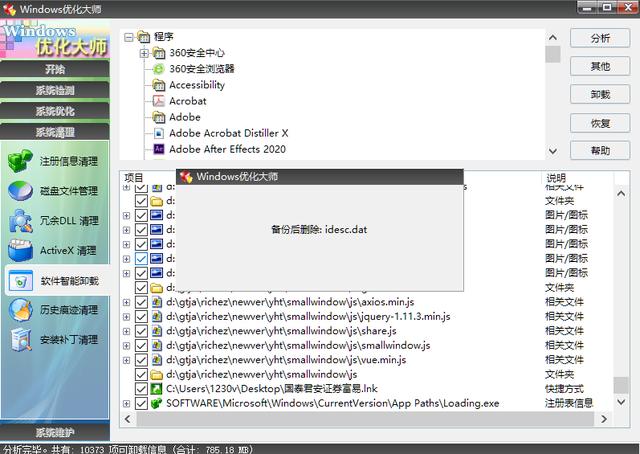
Task: Select Adobe folder in program tree
Action: [185, 117]
